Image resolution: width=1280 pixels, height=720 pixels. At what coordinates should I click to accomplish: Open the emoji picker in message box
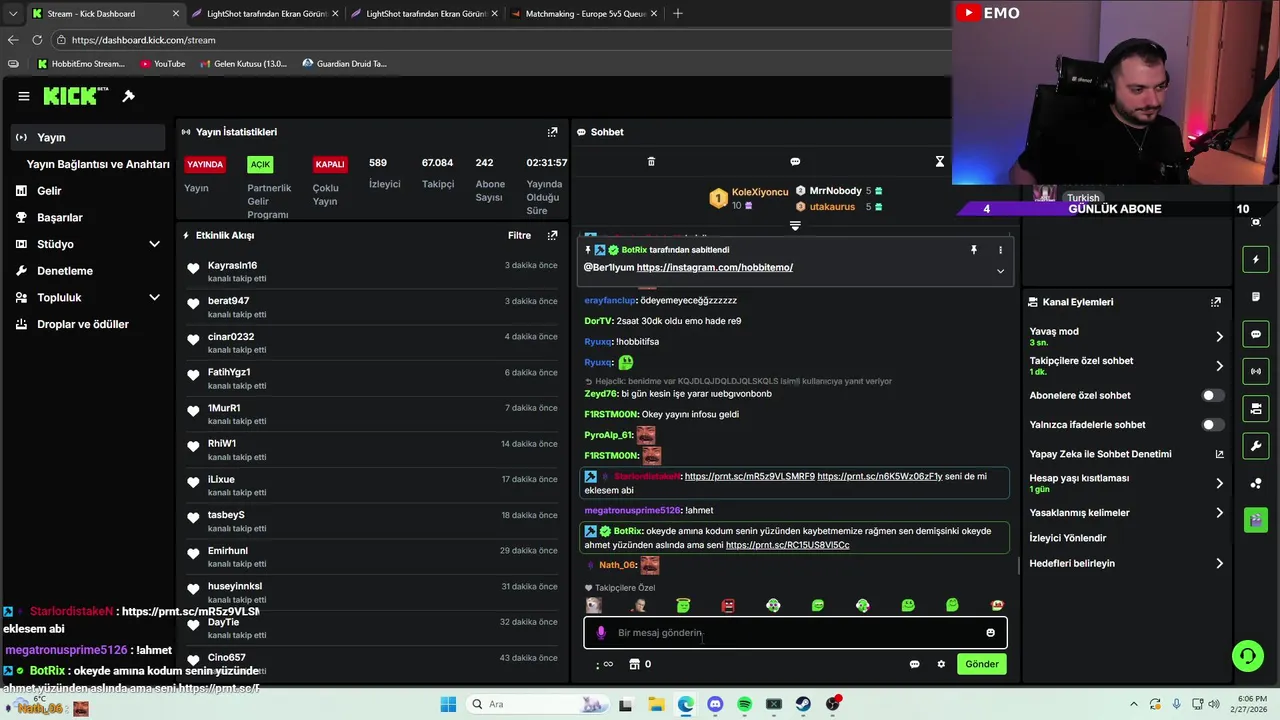coord(991,633)
